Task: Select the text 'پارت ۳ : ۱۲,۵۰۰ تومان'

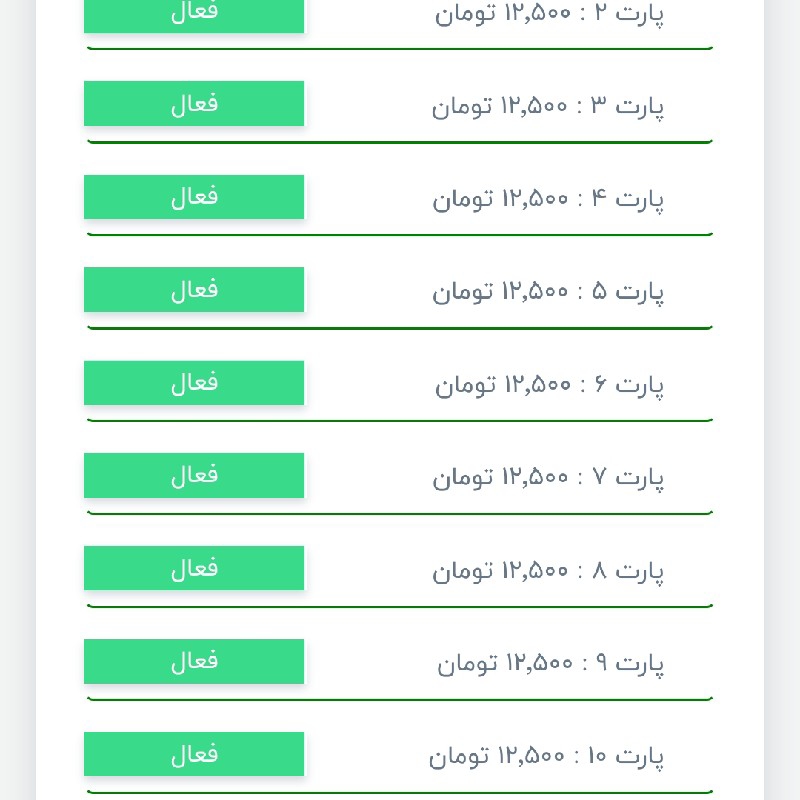Action: point(548,106)
